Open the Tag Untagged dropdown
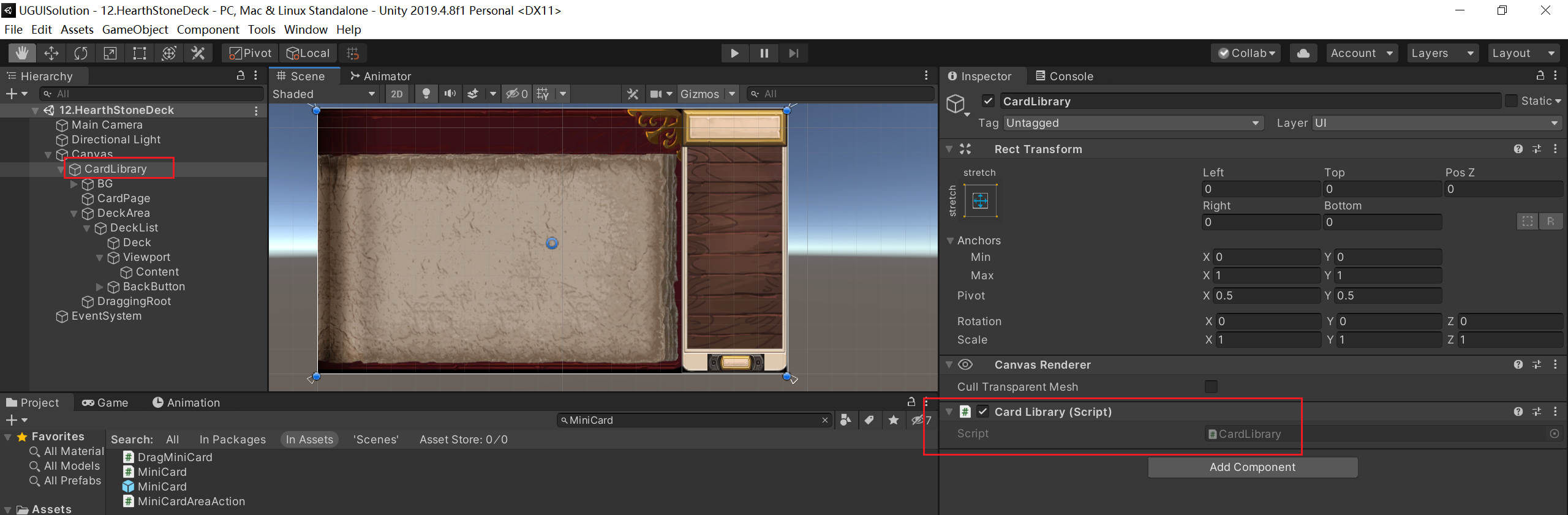This screenshot has height=515, width=1568. [1133, 123]
